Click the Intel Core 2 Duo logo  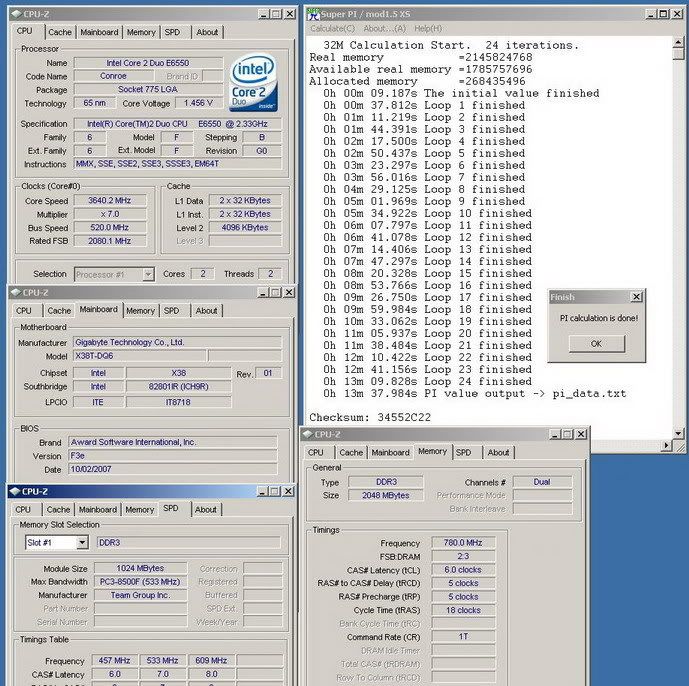[x=254, y=84]
